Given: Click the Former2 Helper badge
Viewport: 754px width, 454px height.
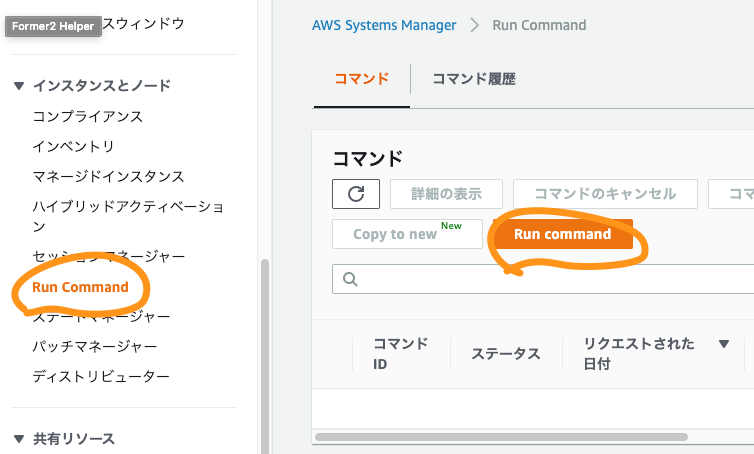Looking at the screenshot, I should coord(53,26).
